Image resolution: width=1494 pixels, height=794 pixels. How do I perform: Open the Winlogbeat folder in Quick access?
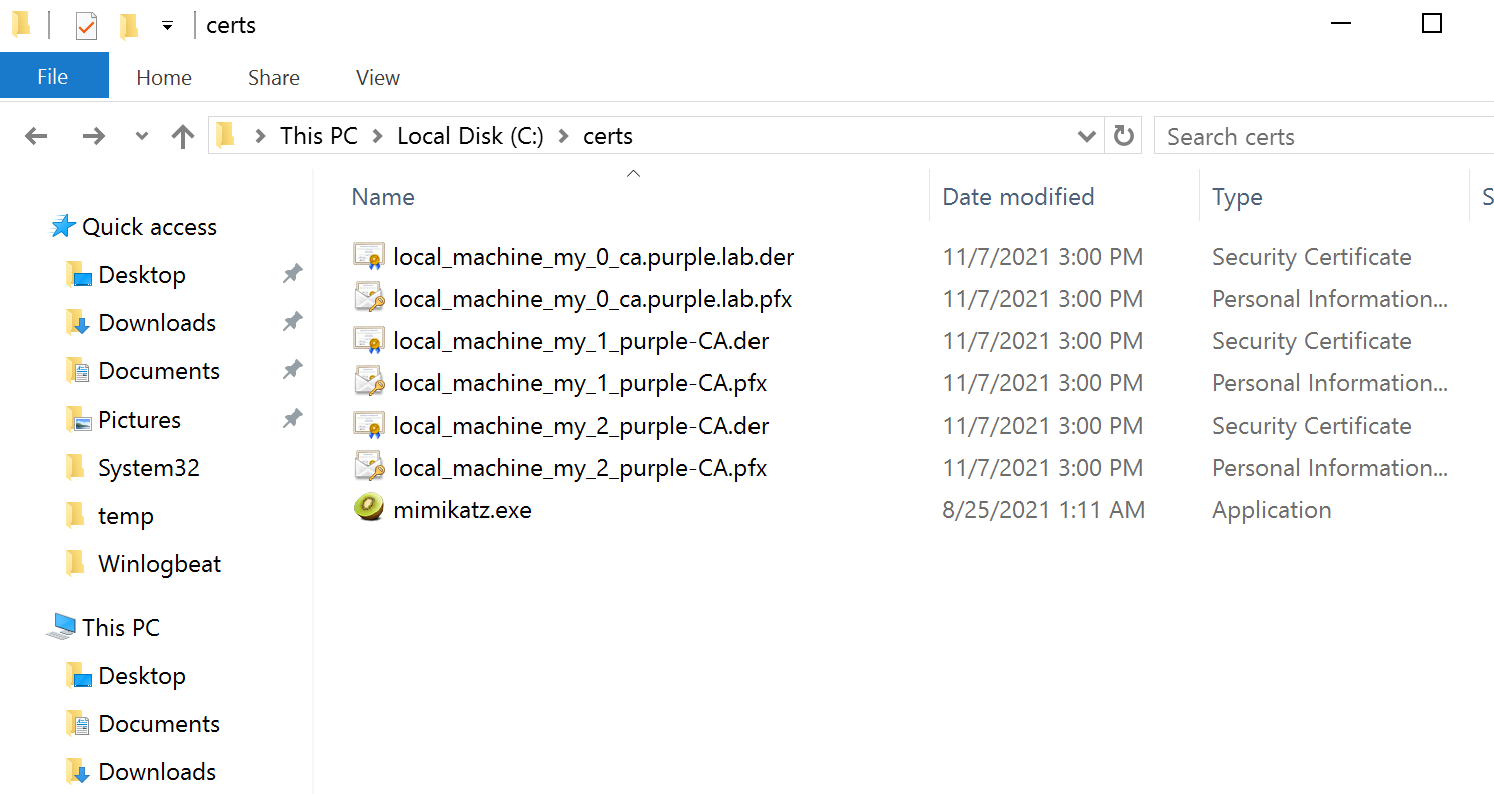coord(159,564)
